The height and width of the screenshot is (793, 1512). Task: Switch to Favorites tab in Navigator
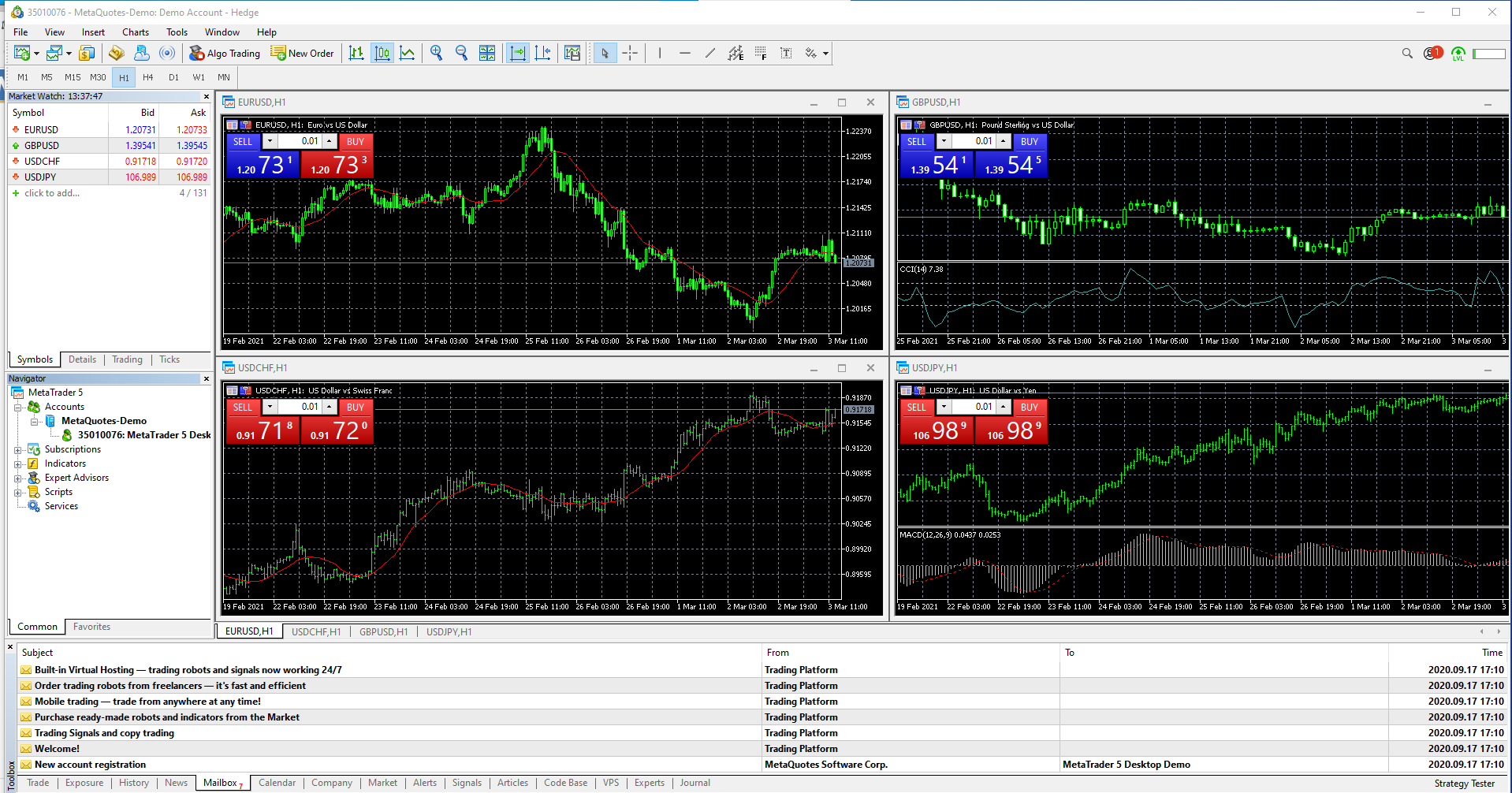click(91, 627)
